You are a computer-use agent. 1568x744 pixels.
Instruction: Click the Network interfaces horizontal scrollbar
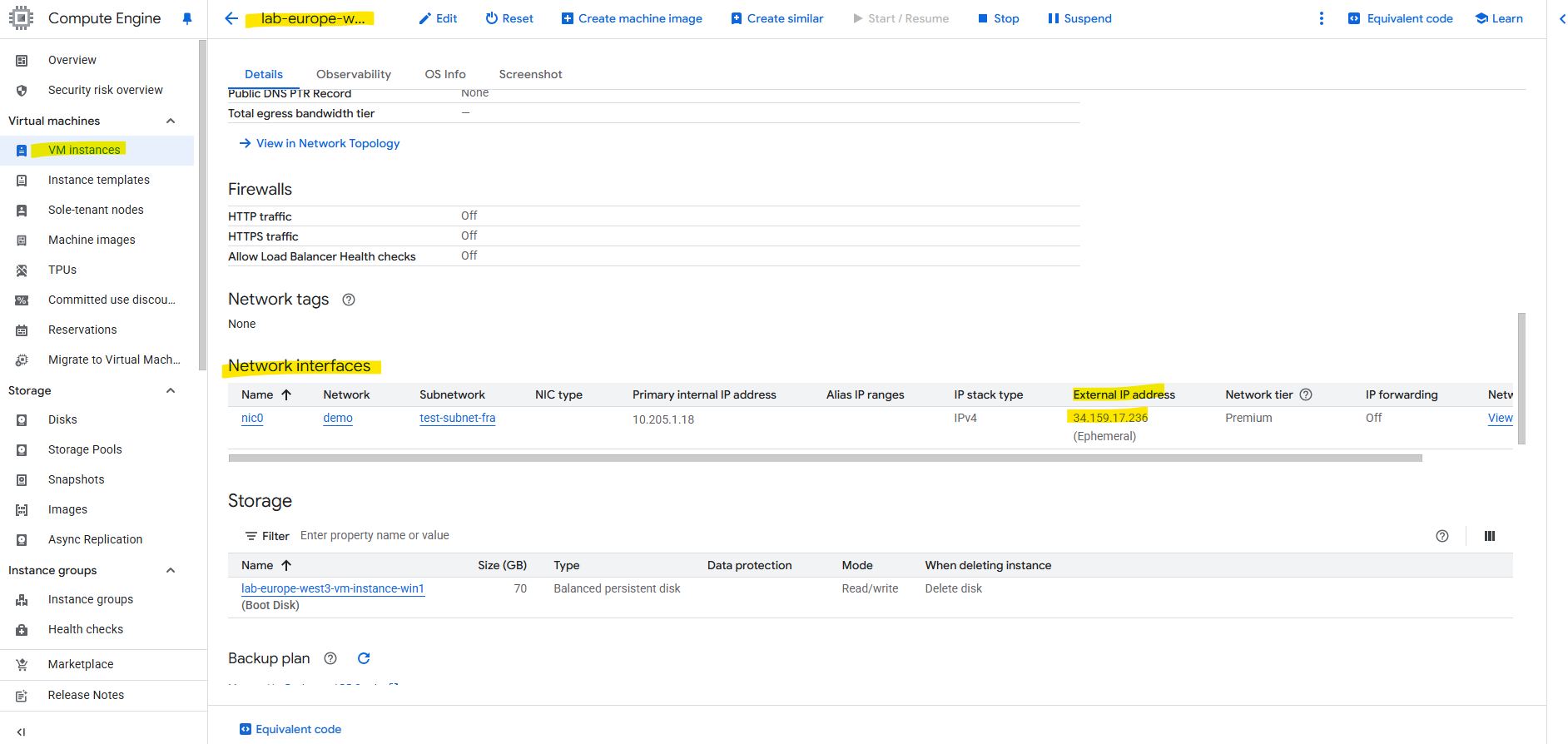[x=826, y=458]
